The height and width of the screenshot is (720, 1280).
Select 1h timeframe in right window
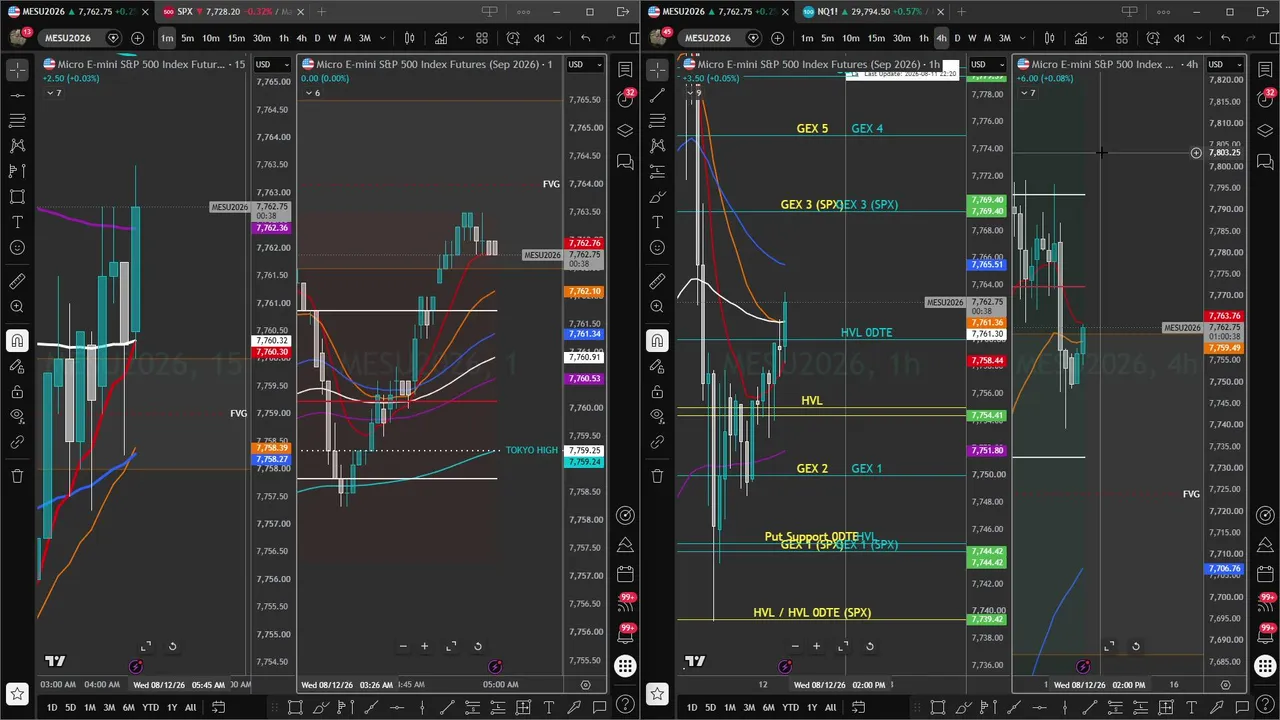[x=924, y=38]
